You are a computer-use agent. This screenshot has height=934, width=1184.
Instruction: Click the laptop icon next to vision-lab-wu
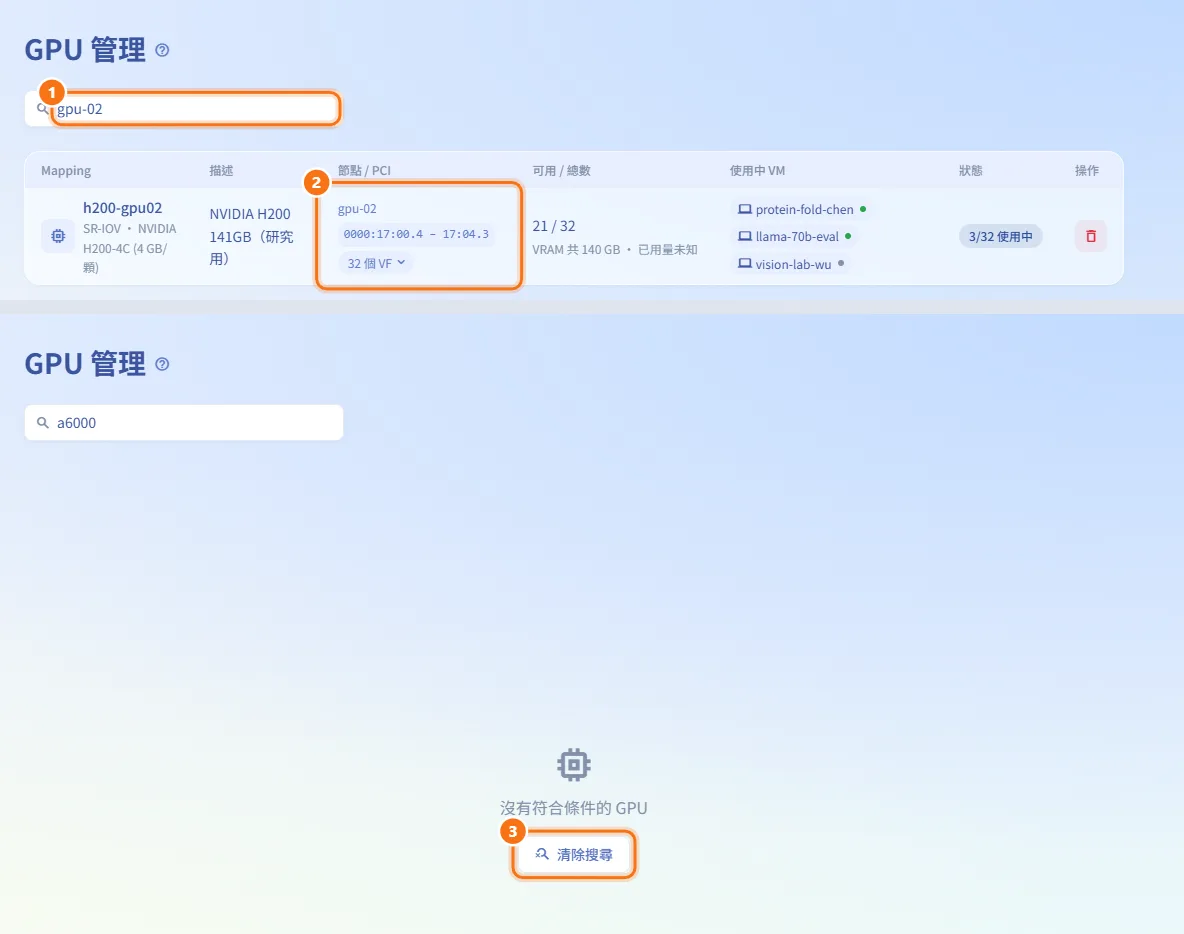pyautogui.click(x=745, y=264)
